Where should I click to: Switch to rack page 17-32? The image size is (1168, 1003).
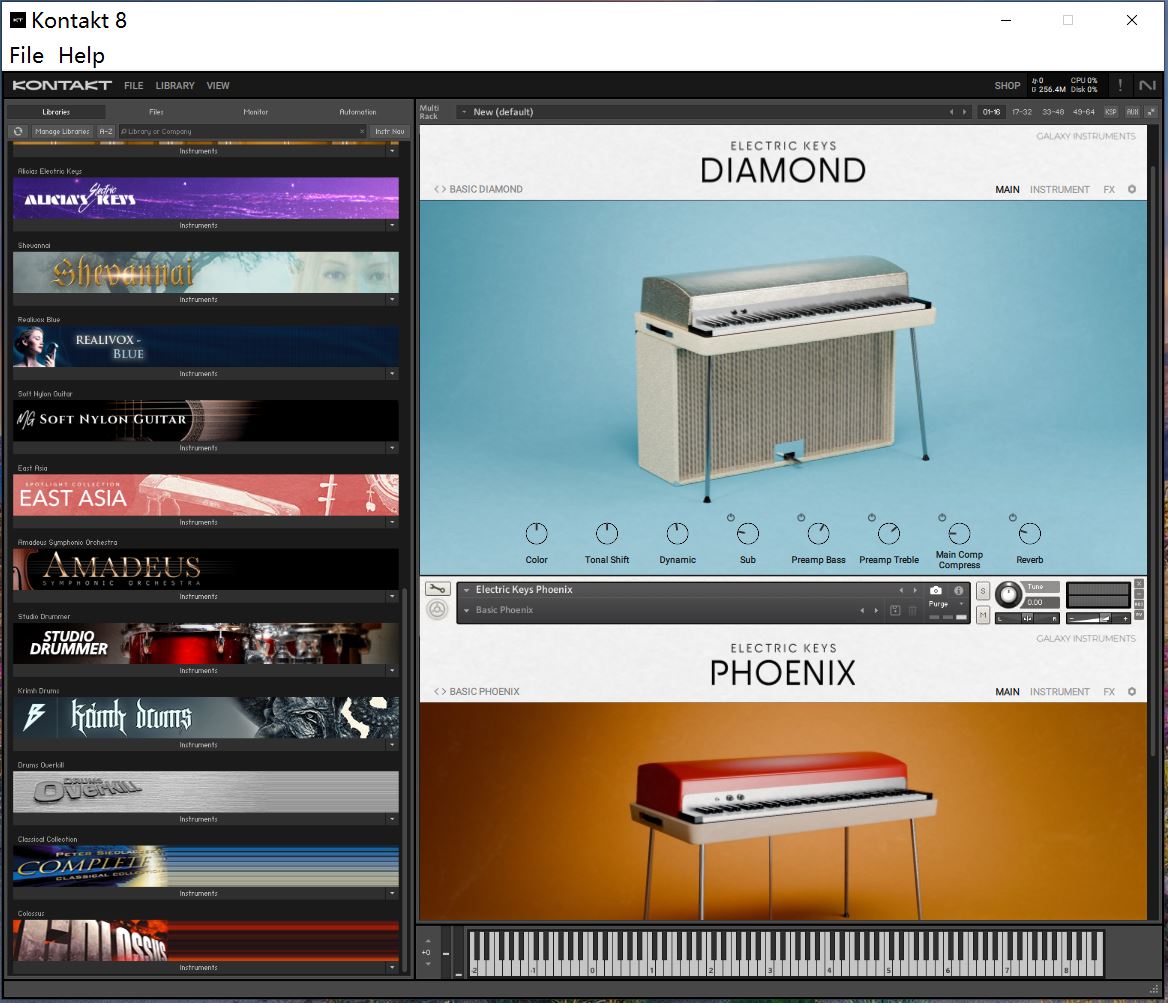click(x=1021, y=112)
